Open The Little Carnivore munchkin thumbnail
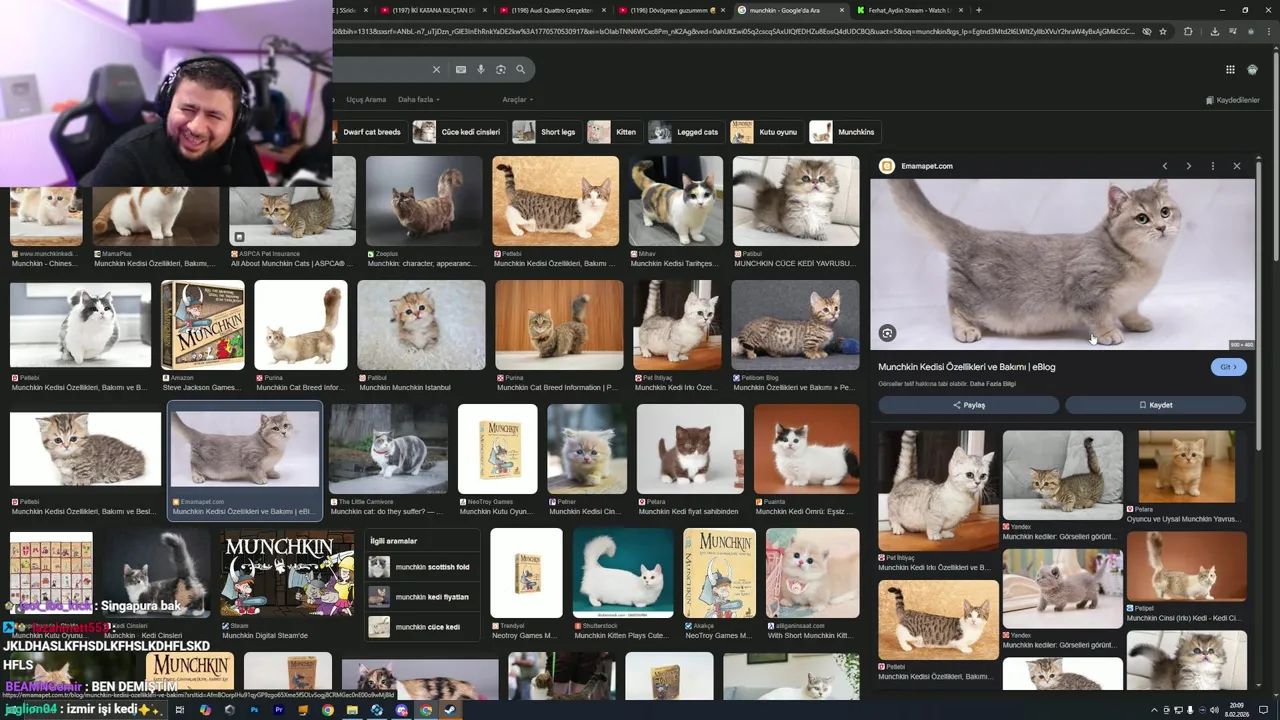The image size is (1280, 720). click(x=389, y=449)
